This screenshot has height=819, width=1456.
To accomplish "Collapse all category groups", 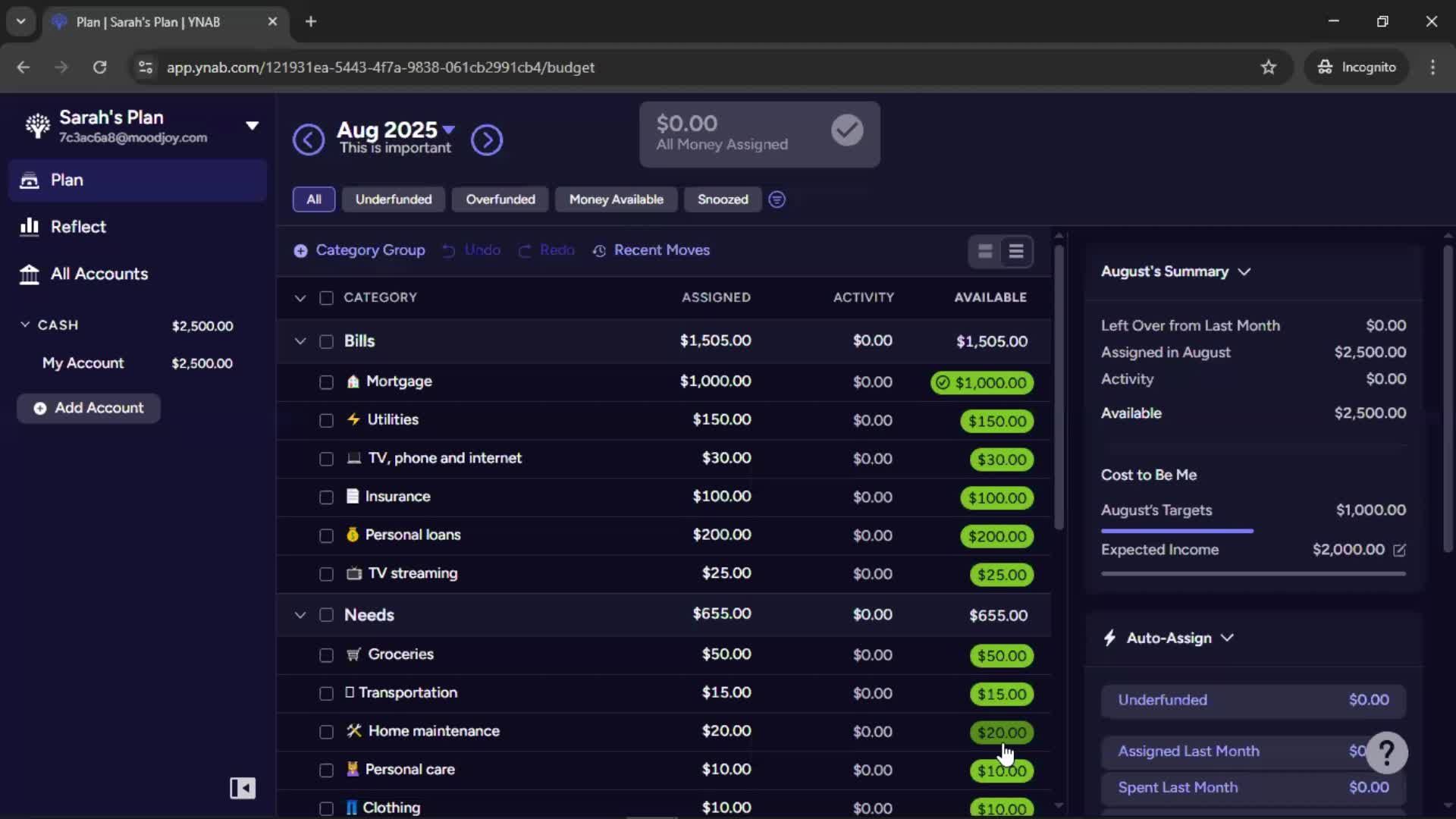I will [x=300, y=298].
